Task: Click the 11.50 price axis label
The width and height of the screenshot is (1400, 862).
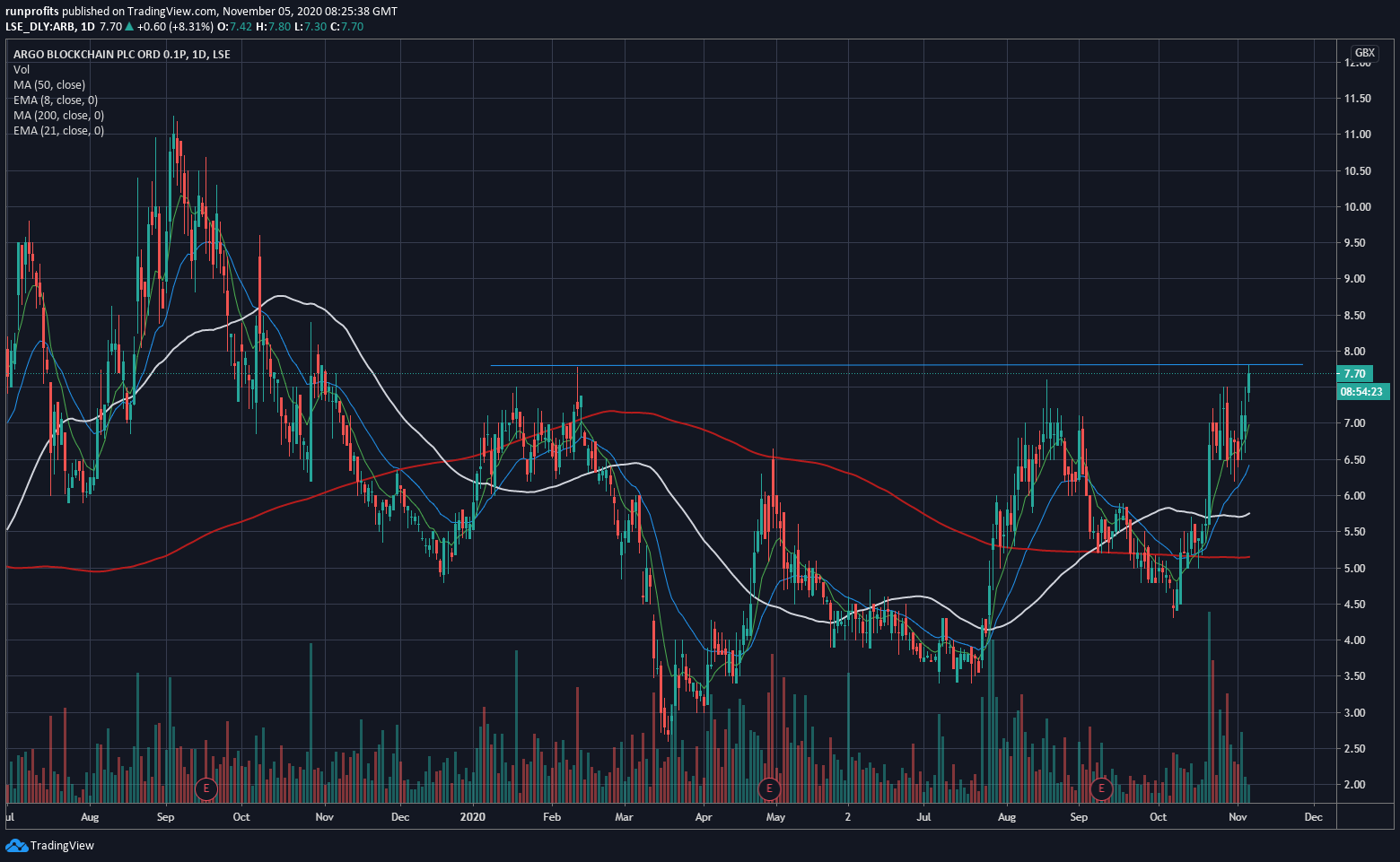Action: click(1358, 99)
